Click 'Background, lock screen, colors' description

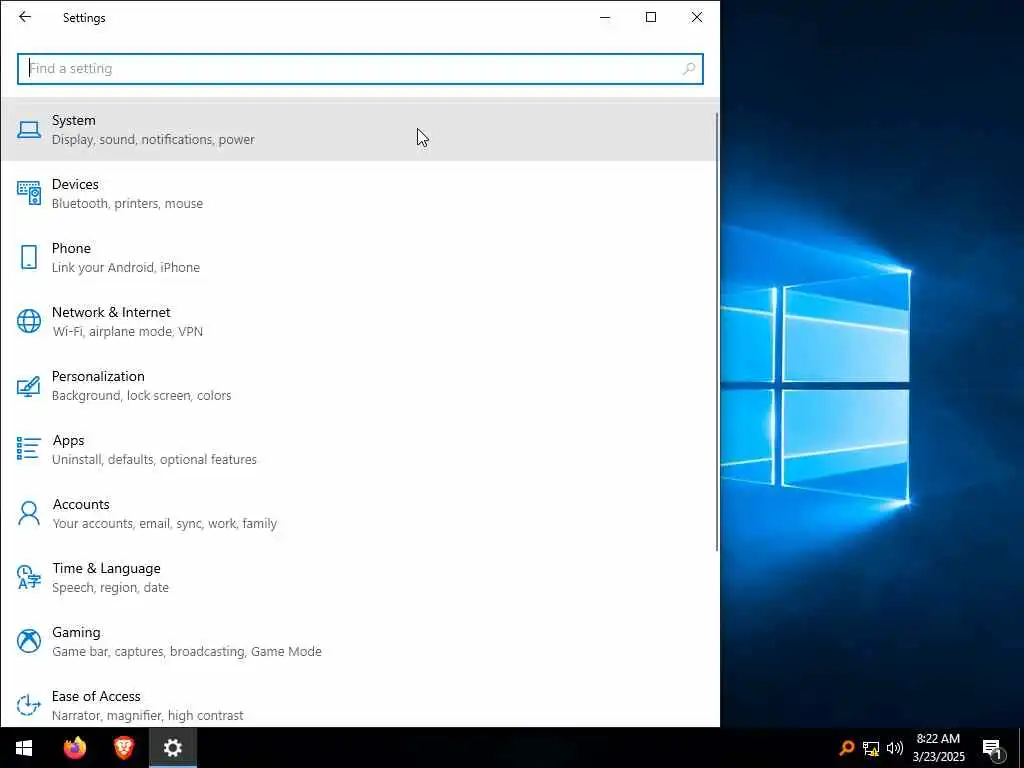(x=141, y=395)
